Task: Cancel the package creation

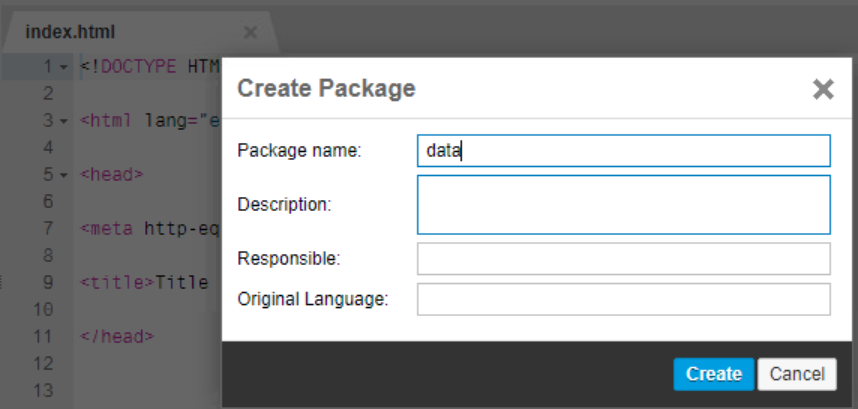Action: pyautogui.click(x=797, y=374)
